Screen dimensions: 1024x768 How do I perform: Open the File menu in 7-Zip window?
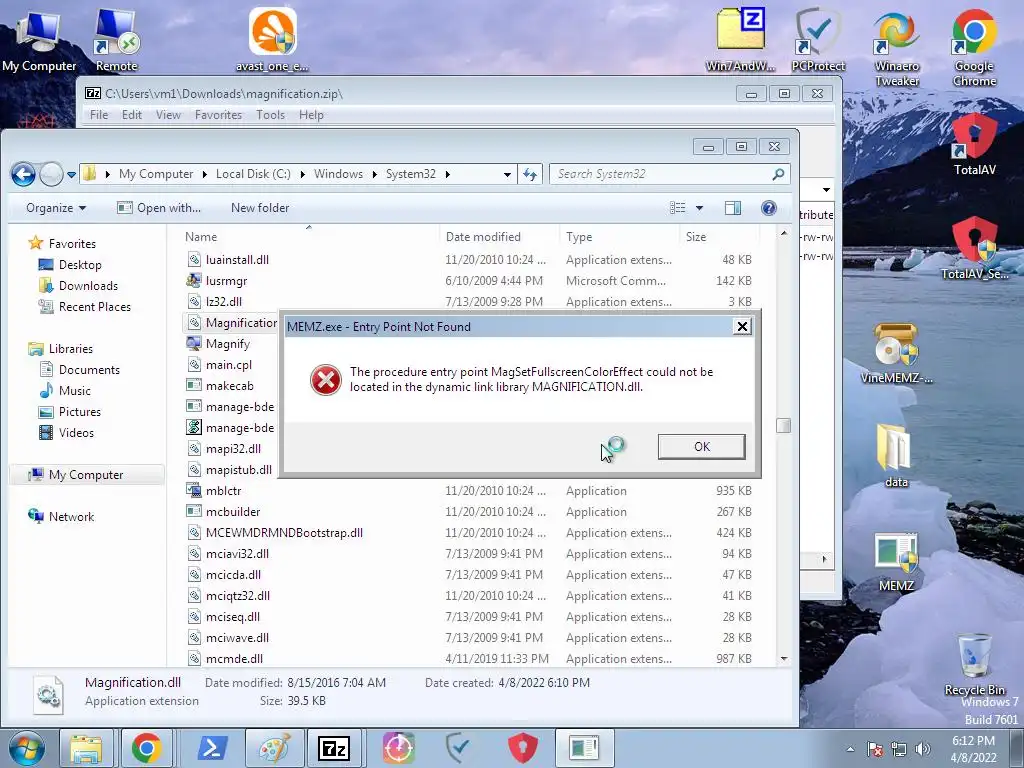pyautogui.click(x=99, y=115)
